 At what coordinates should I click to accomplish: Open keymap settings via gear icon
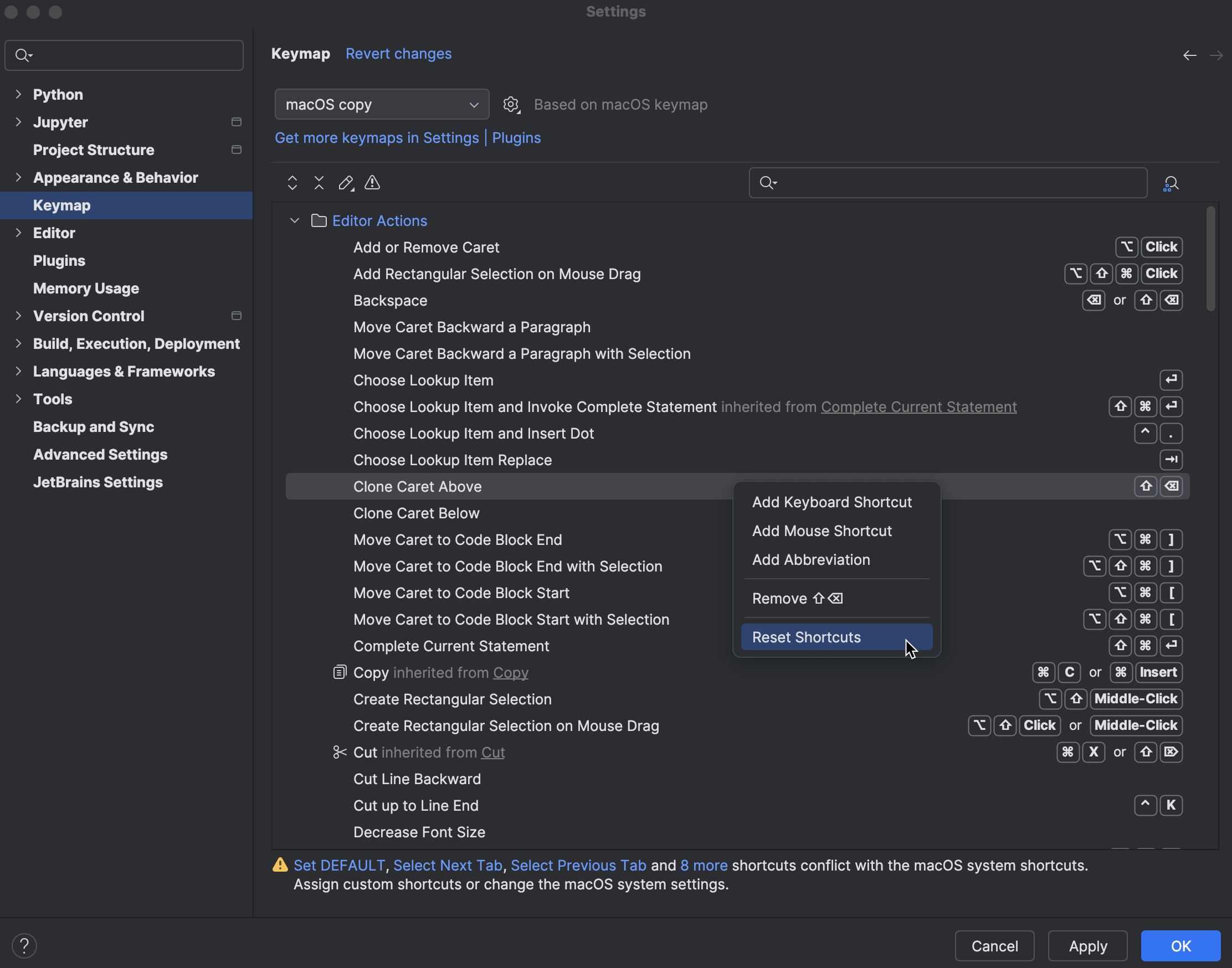511,104
